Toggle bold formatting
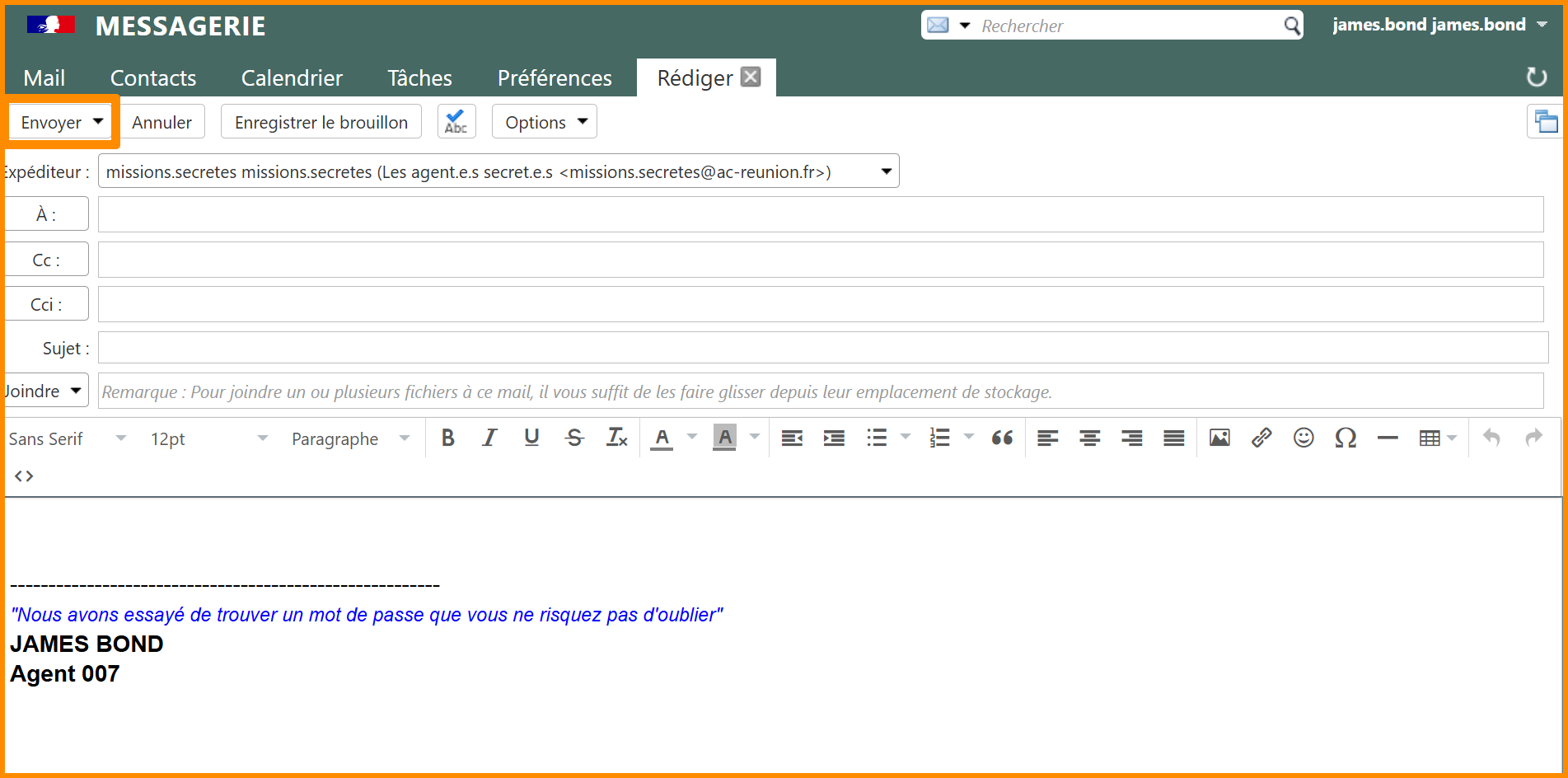Viewport: 1568px width, 778px height. [x=447, y=438]
